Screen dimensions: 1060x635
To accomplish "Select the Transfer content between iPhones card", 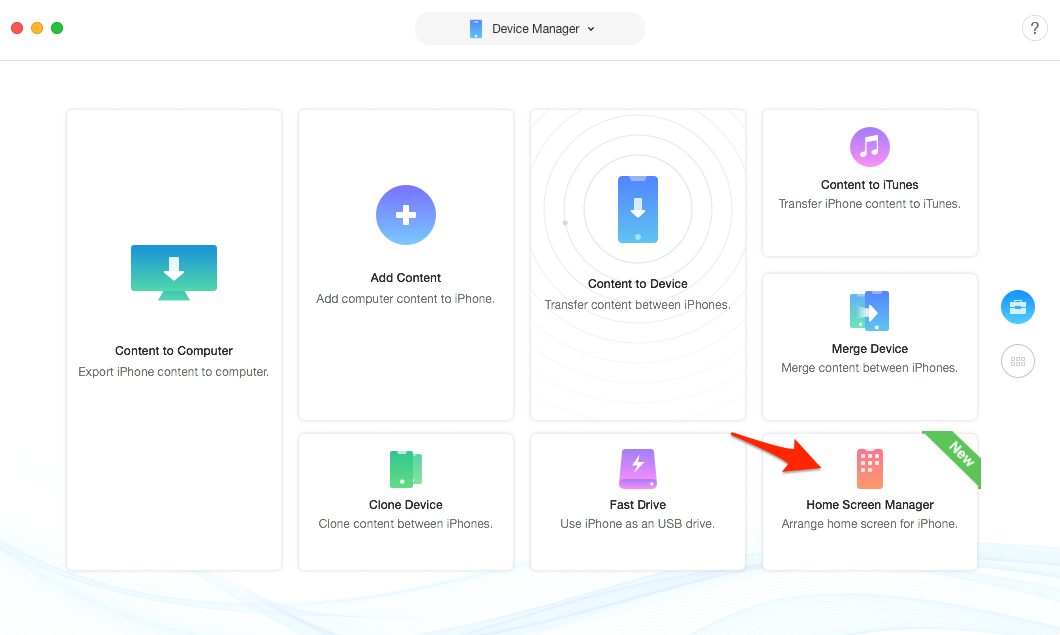I will 637,264.
